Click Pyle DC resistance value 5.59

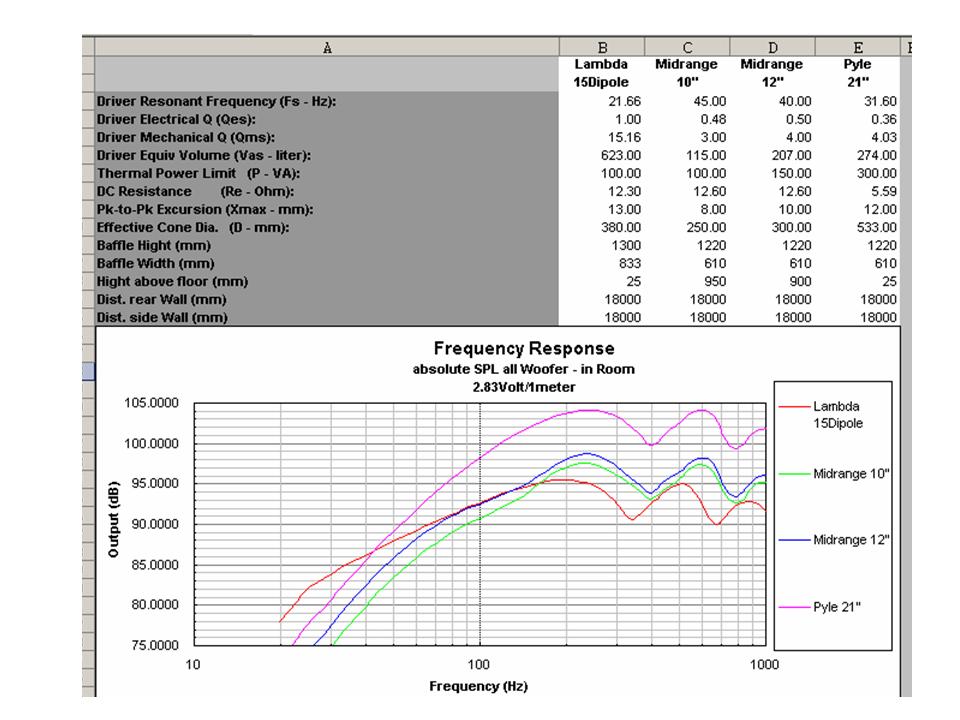coord(883,191)
